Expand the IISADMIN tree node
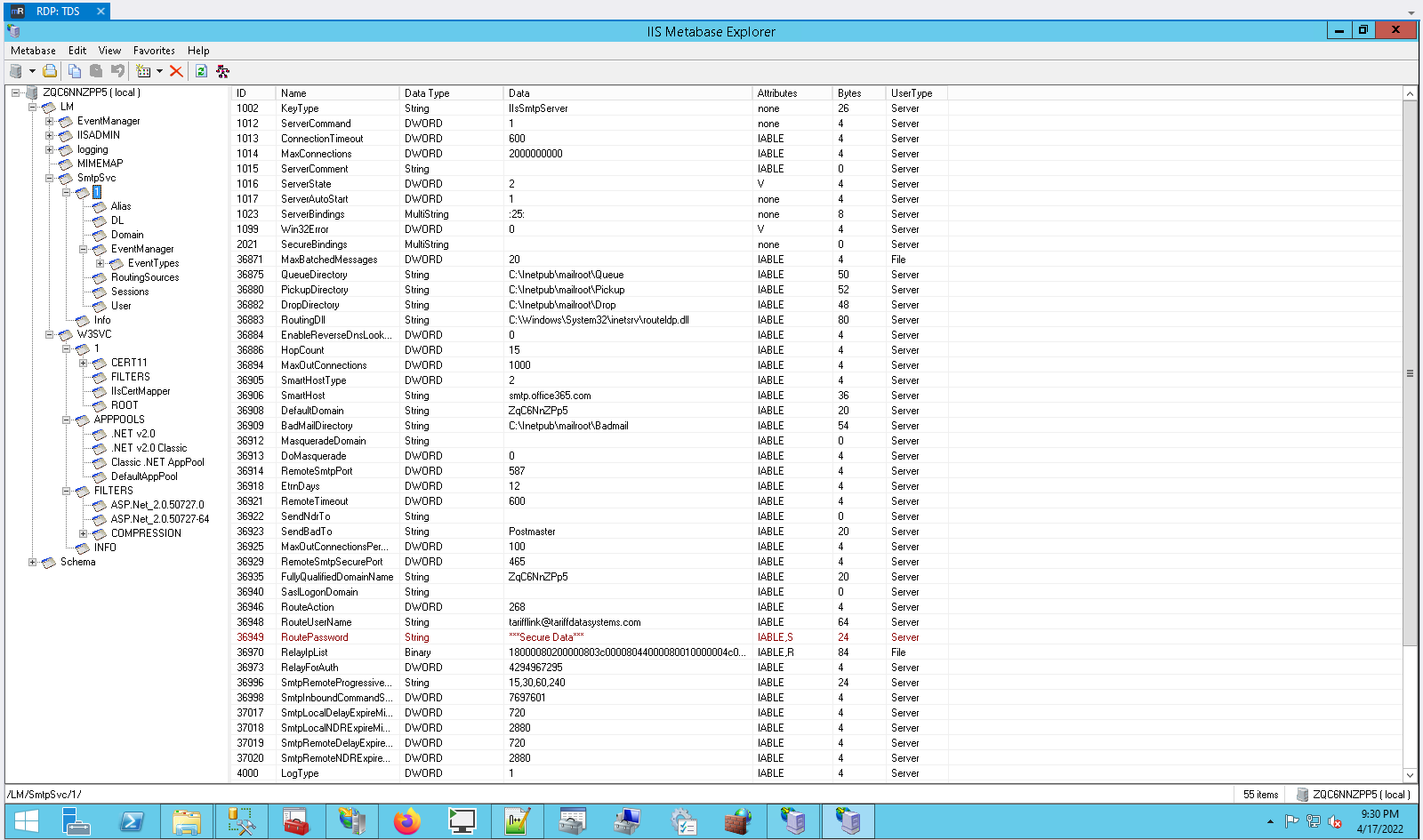Image resolution: width=1423 pixels, height=840 pixels. 49,135
